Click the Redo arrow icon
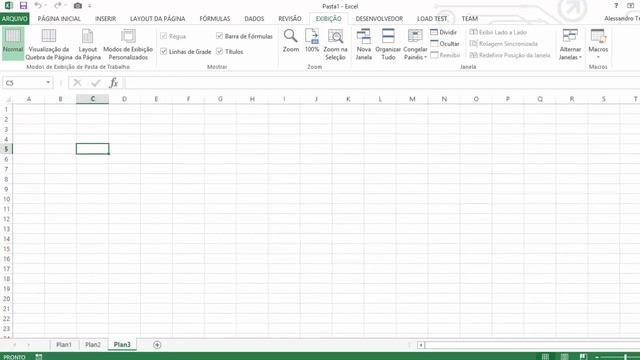 (x=58, y=5)
